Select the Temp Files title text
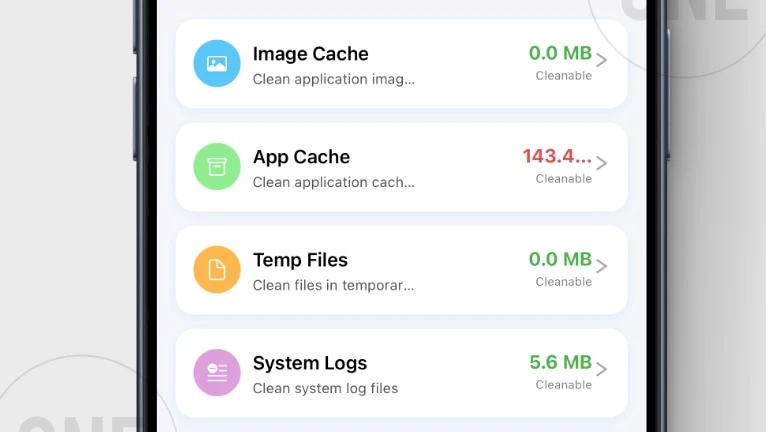 (300, 260)
